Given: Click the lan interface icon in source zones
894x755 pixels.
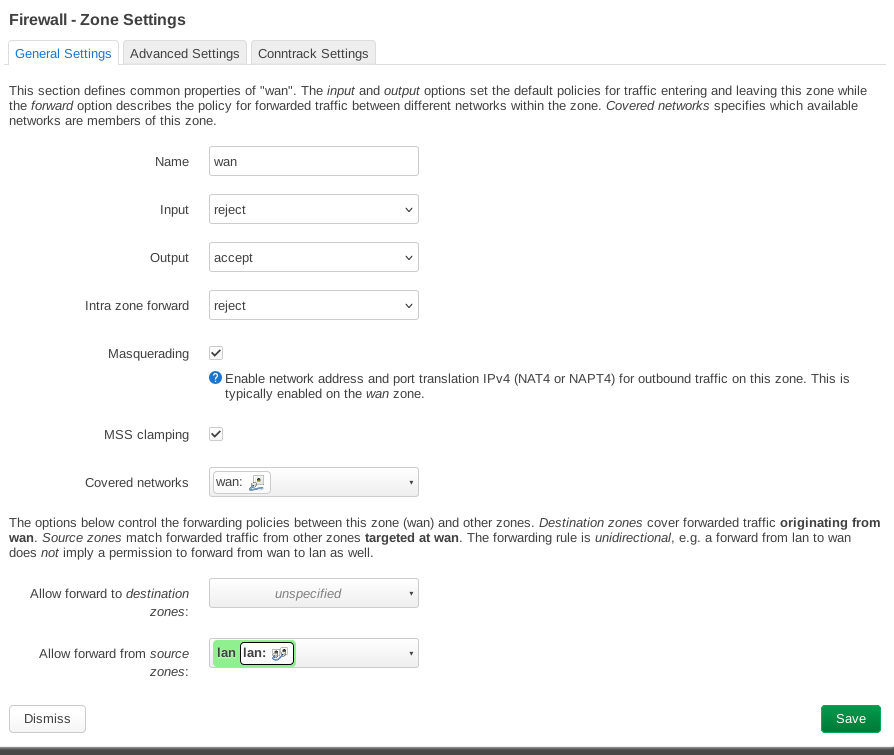Looking at the screenshot, I should [x=279, y=653].
